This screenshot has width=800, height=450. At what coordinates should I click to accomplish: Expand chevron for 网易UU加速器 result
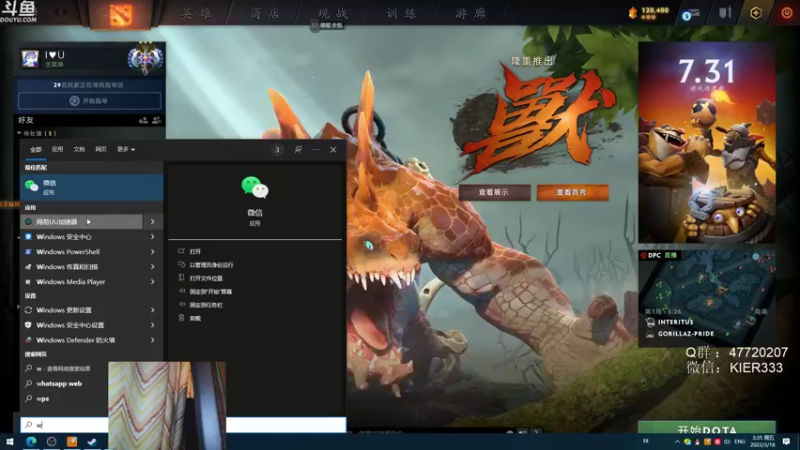pos(152,221)
